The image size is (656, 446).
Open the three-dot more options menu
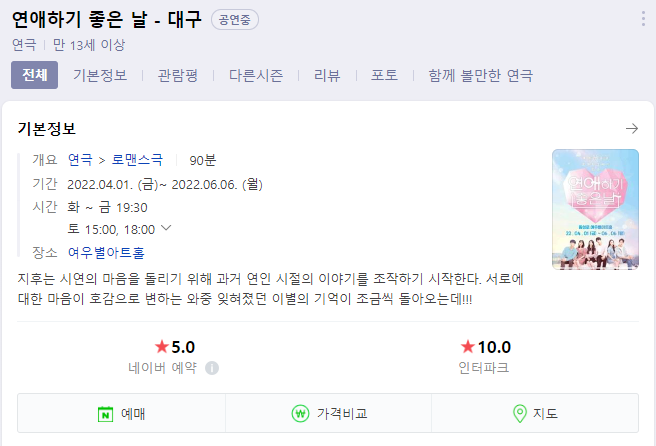tap(643, 19)
